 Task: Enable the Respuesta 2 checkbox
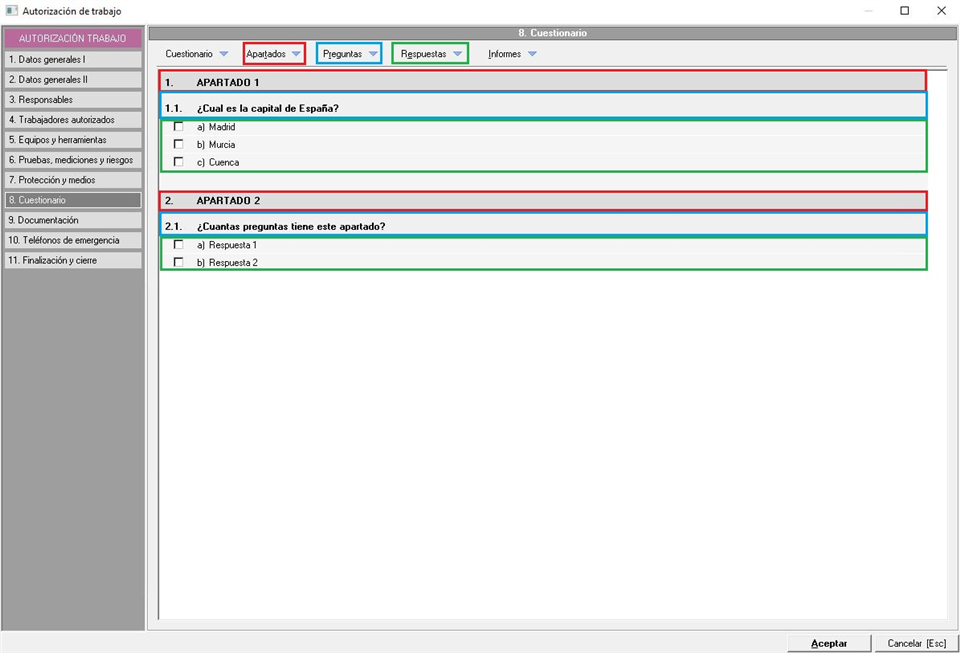pos(179,262)
